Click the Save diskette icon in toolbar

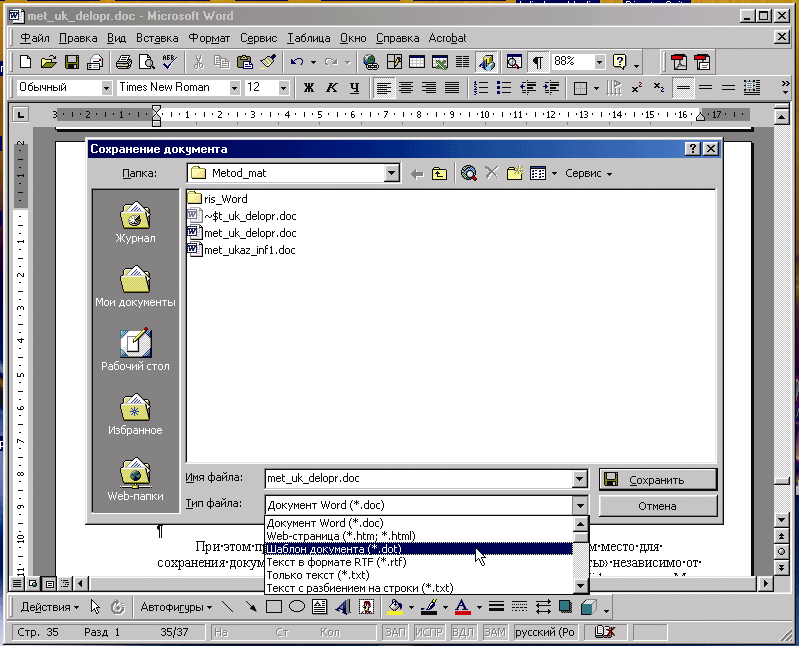click(72, 62)
